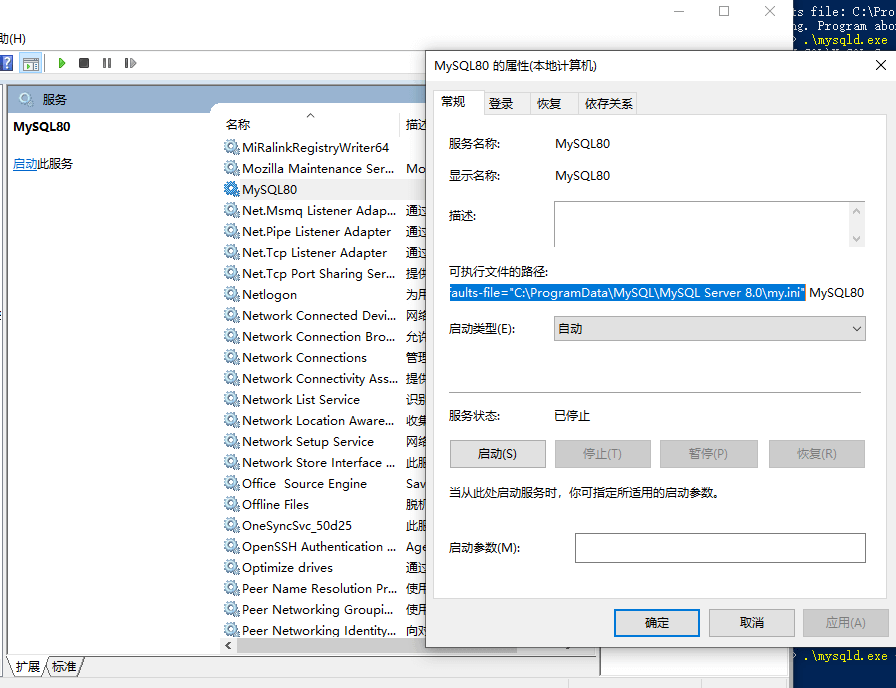The width and height of the screenshot is (896, 688).
Task: Toggle the action pane toolbar icon
Action: point(31,63)
